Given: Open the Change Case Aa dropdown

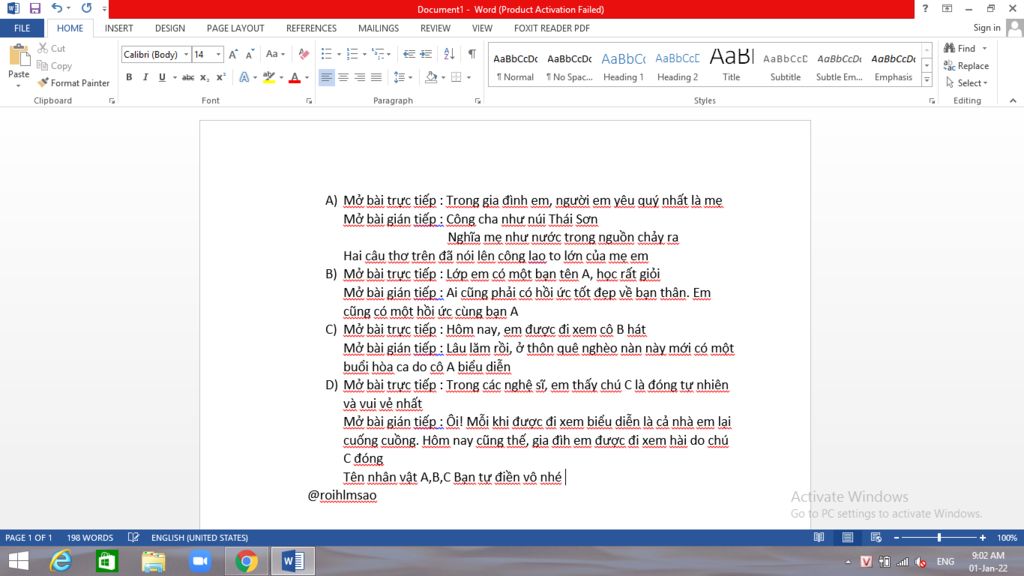Looking at the screenshot, I should click(x=275, y=54).
